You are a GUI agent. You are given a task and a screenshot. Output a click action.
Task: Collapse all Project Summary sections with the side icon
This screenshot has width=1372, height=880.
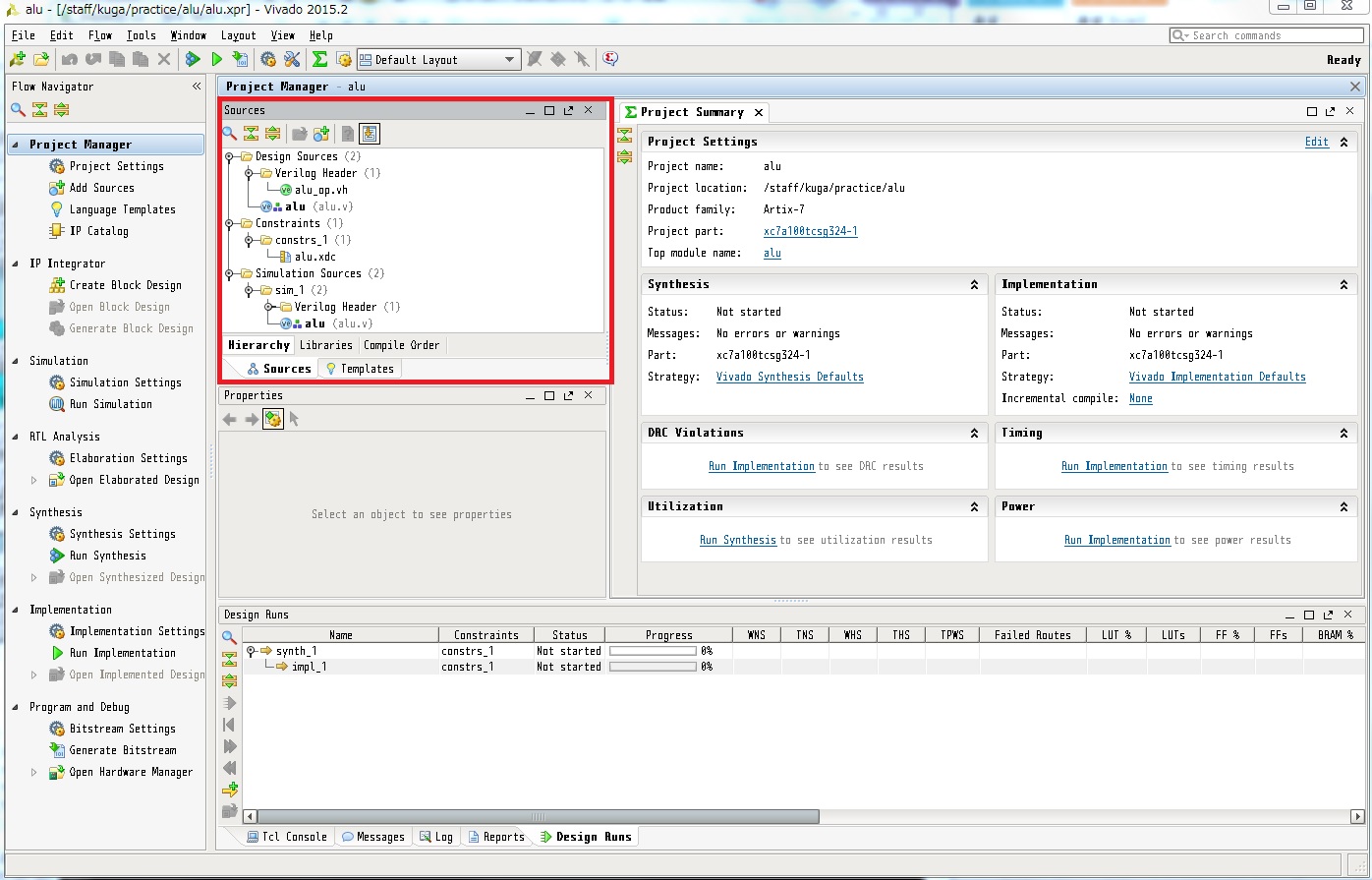pyautogui.click(x=624, y=136)
